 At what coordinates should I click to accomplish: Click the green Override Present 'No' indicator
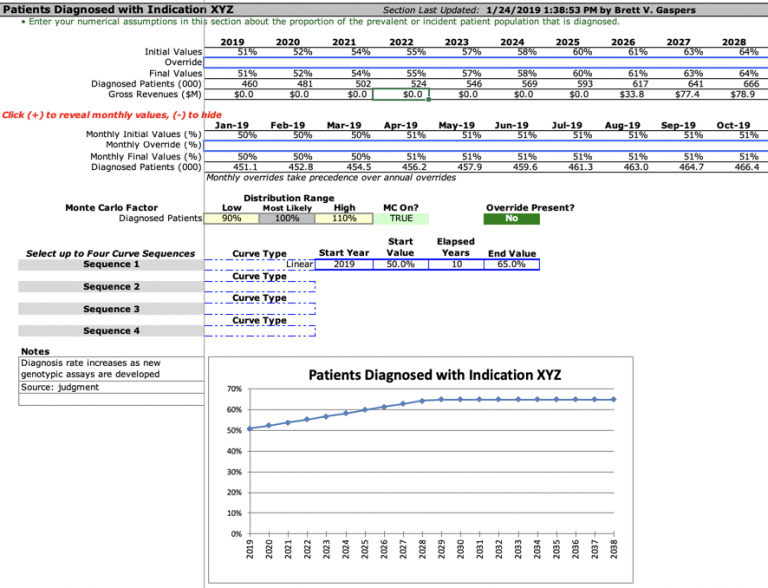(511, 218)
